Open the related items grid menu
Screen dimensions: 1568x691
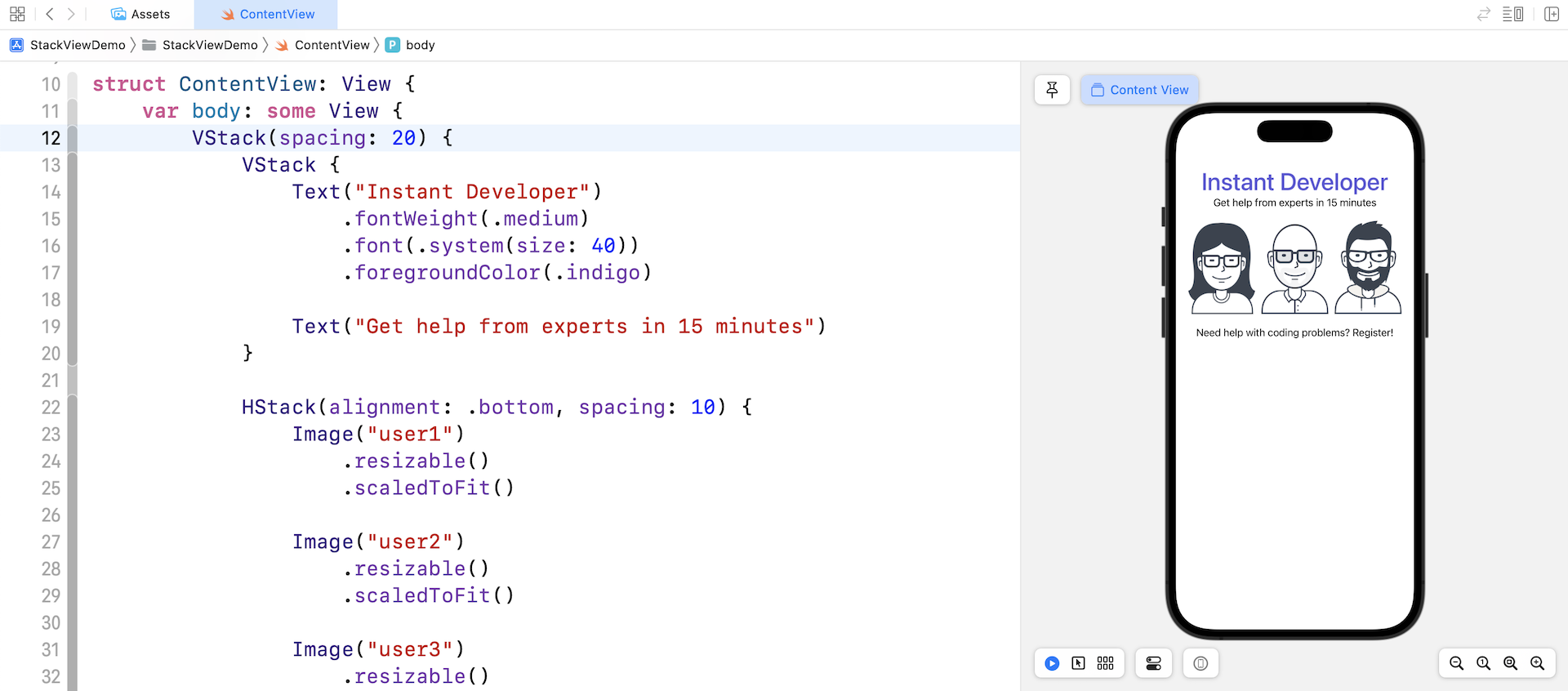[17, 14]
